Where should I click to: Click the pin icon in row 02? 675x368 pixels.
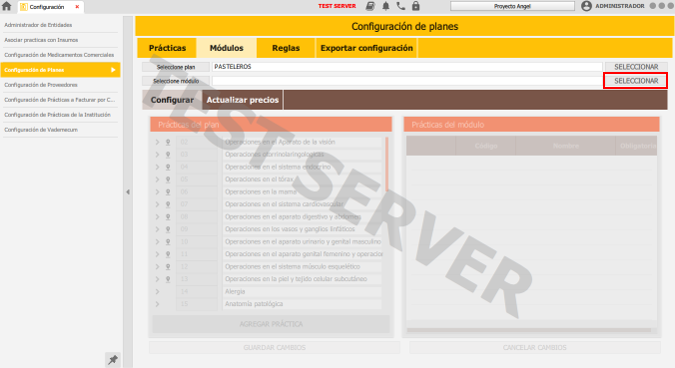[168, 142]
